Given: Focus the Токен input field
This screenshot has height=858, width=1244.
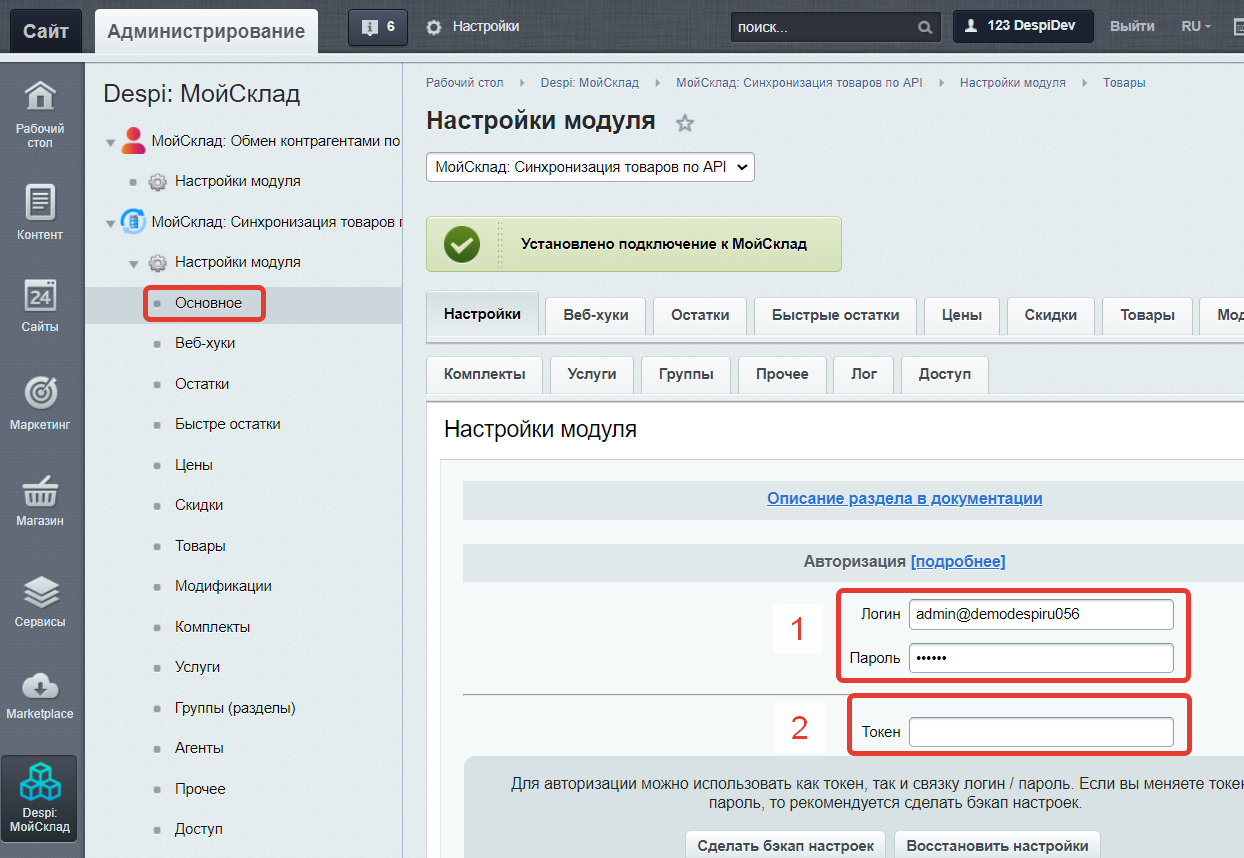Looking at the screenshot, I should tap(1041, 732).
